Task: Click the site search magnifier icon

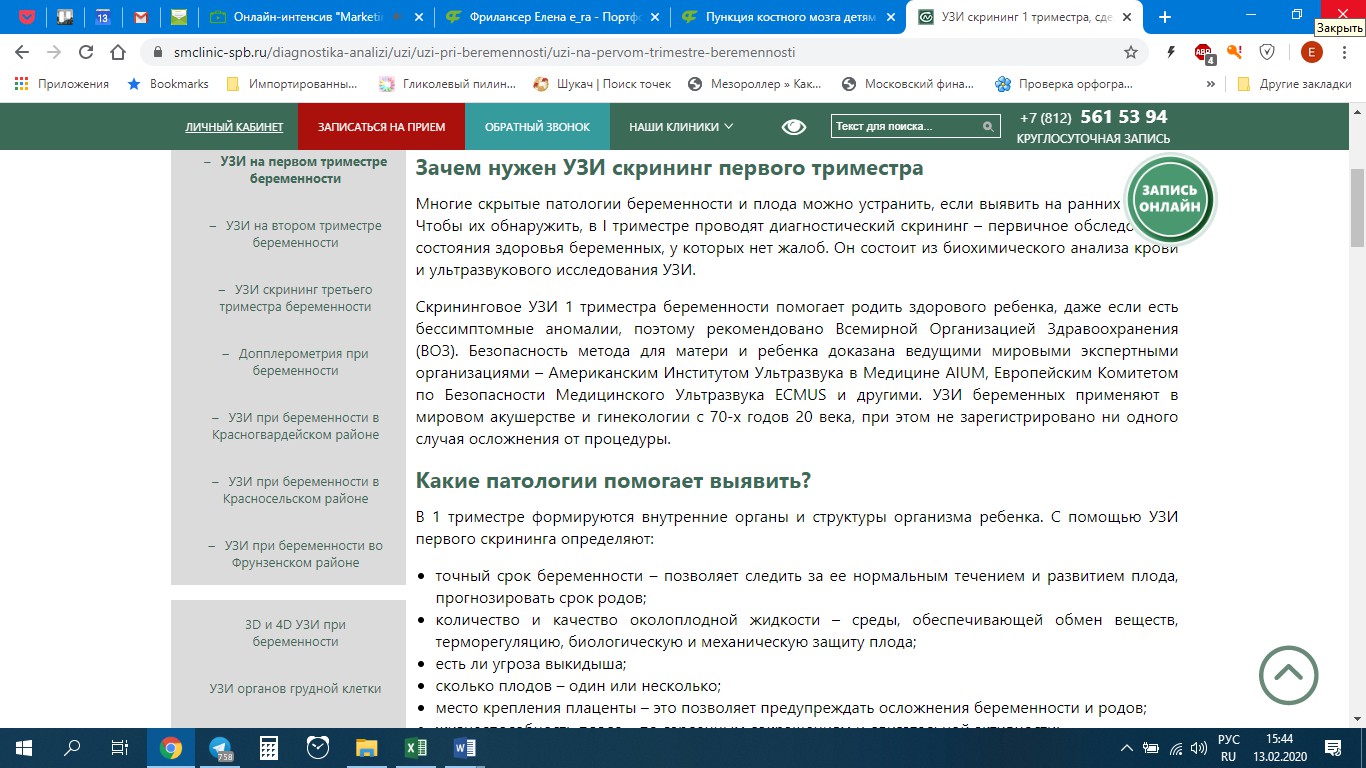Action: (x=988, y=127)
